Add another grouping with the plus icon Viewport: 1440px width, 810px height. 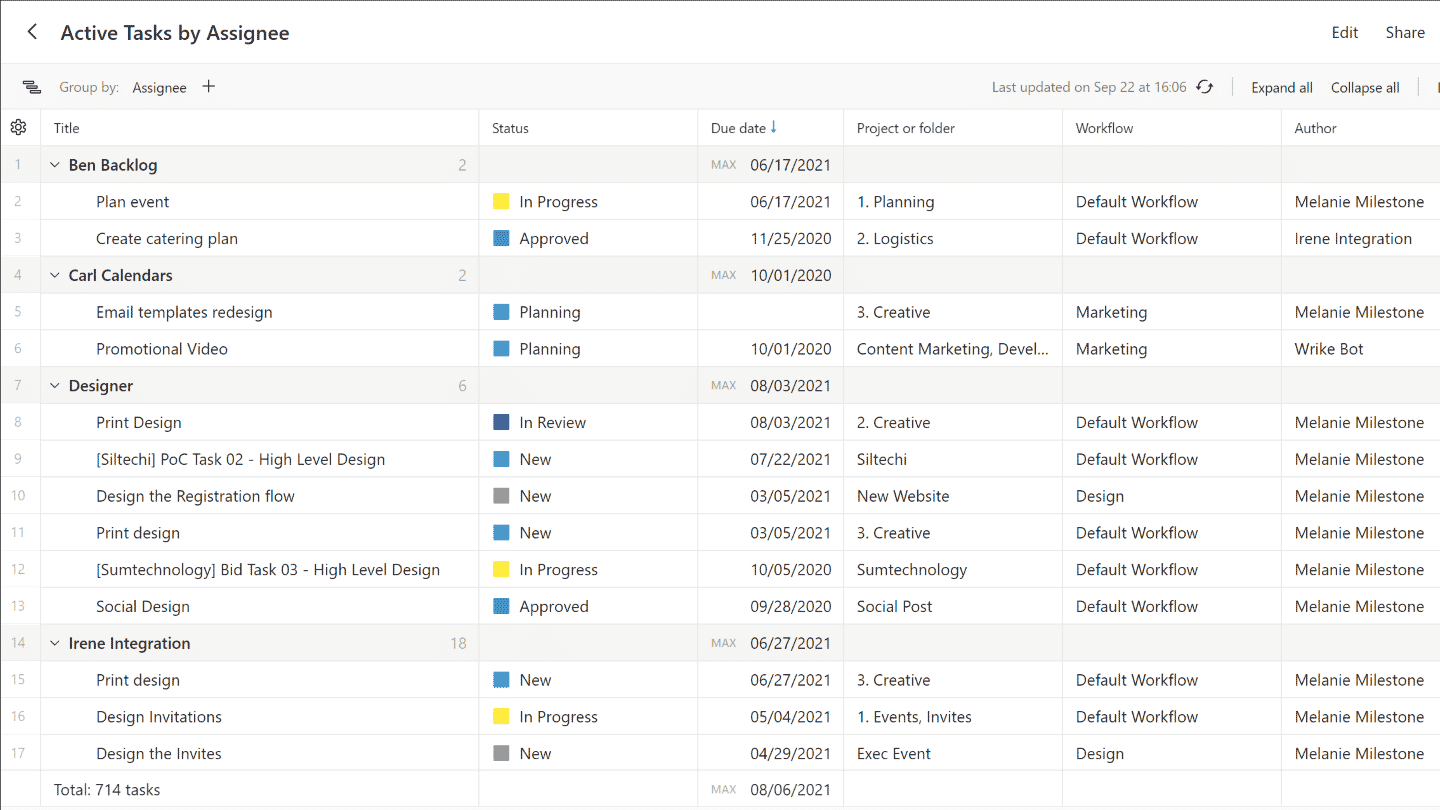(x=208, y=86)
